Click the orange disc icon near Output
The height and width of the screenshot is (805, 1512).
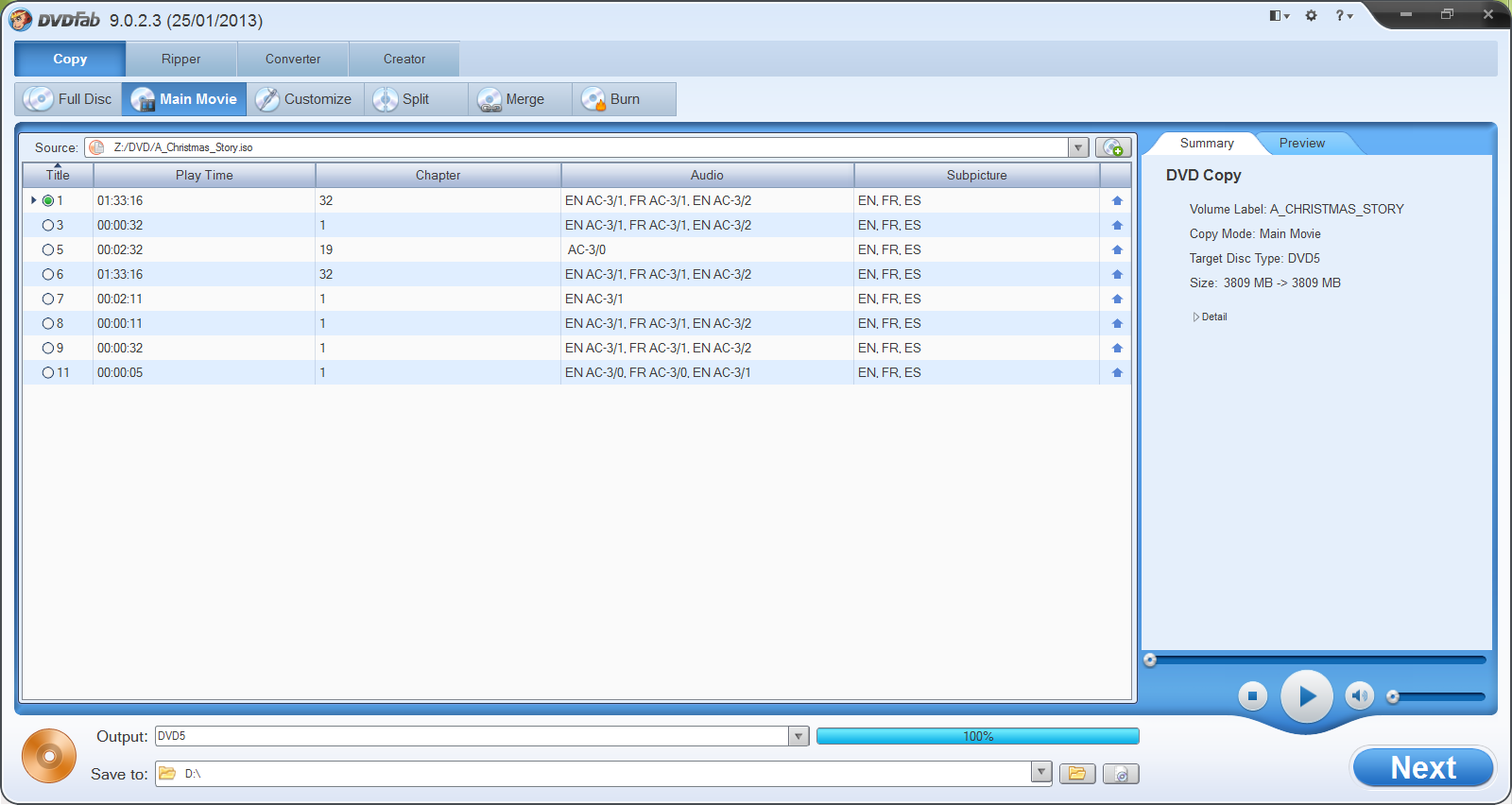tap(49, 756)
